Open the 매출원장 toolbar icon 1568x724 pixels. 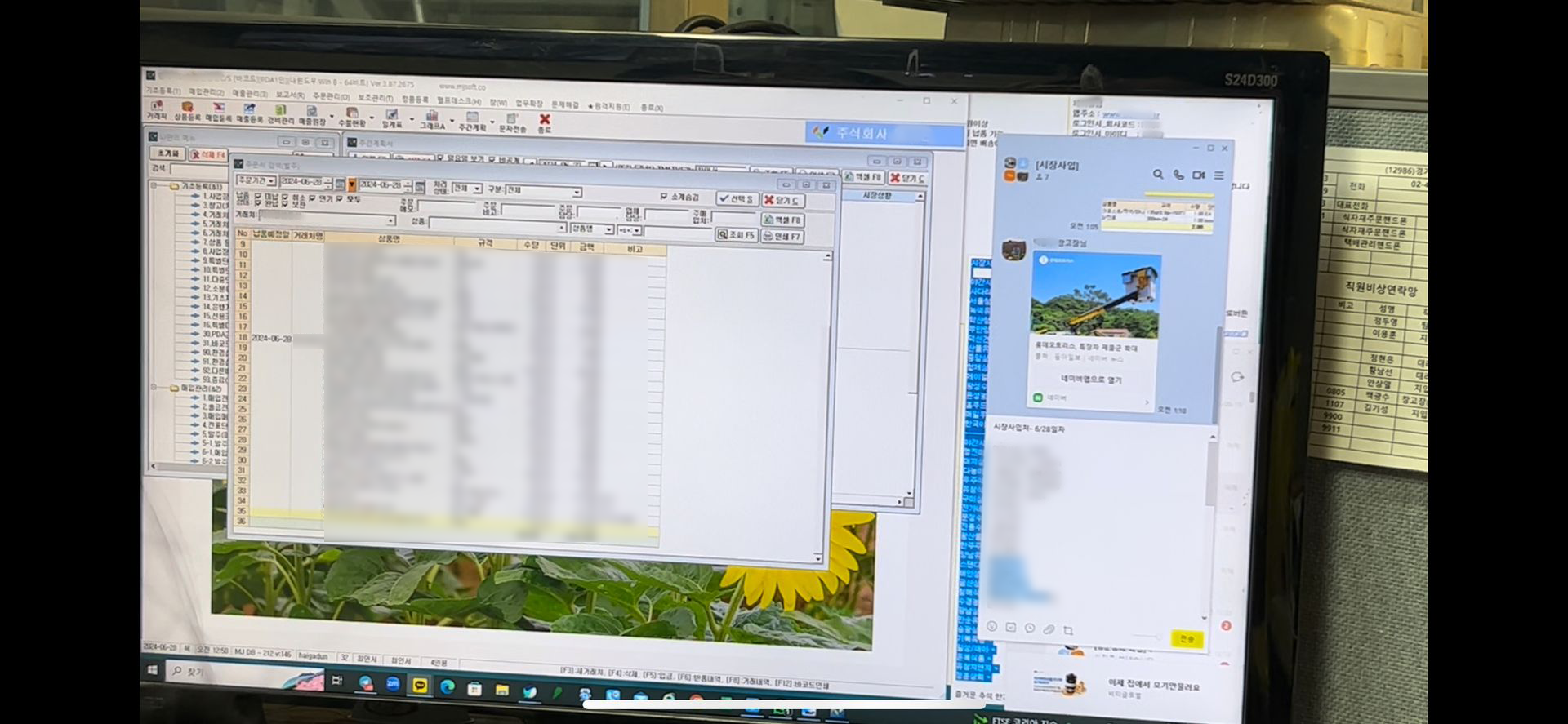(311, 115)
